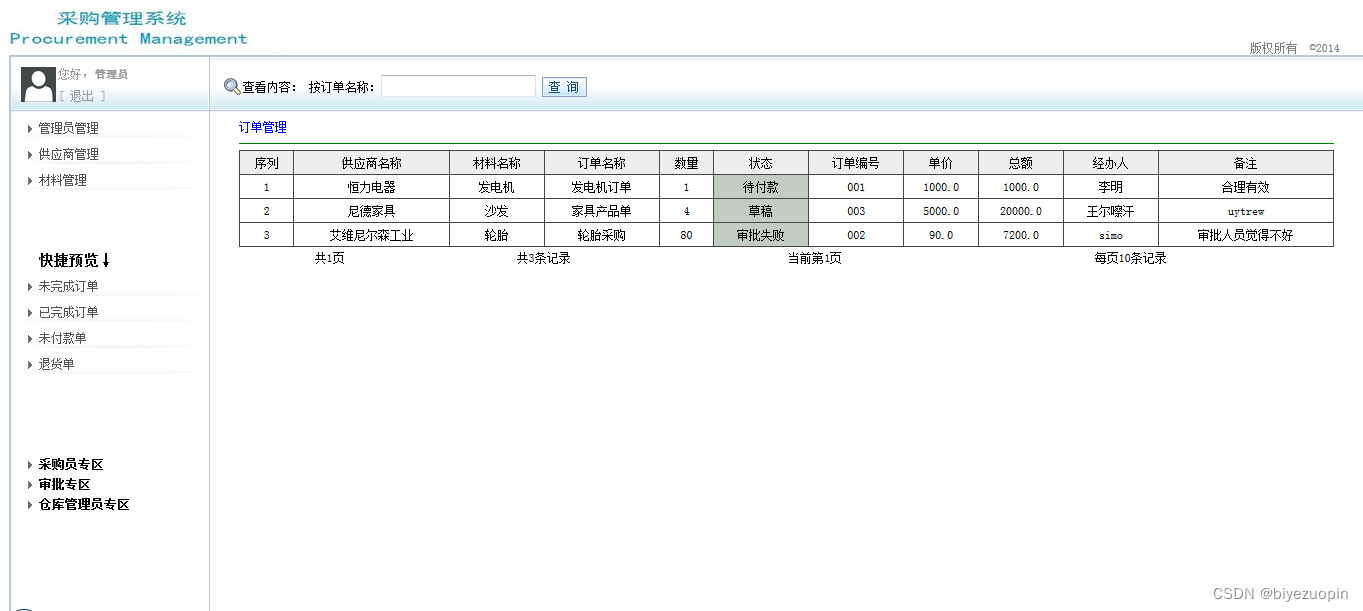Screen dimensions: 1363x611
Task: Click remark cell 合理有效
Action: tap(1246, 187)
